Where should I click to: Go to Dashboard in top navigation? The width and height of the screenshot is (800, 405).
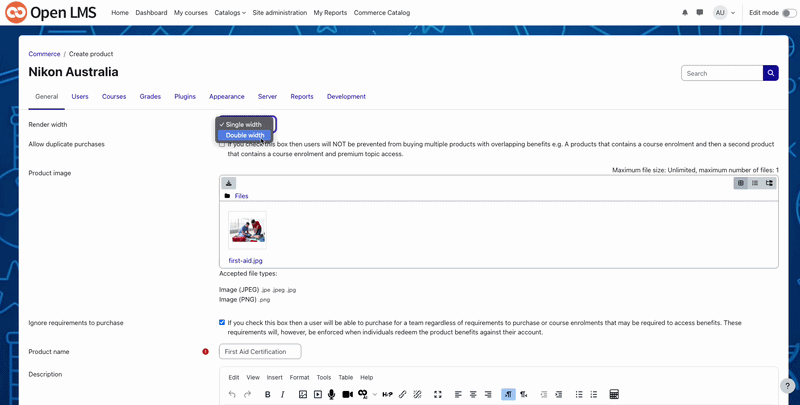(x=151, y=13)
